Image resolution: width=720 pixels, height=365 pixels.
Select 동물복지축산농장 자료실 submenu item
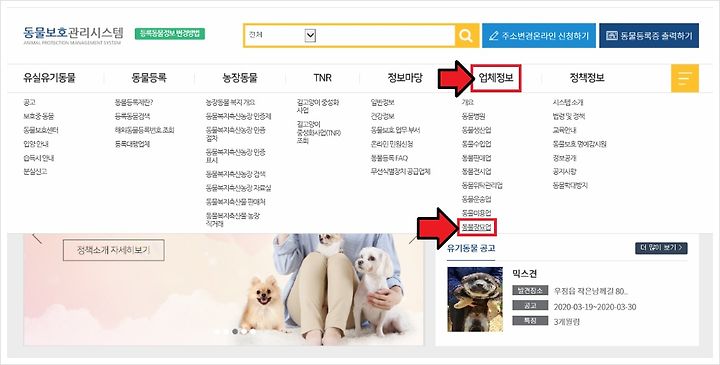pyautogui.click(x=238, y=188)
